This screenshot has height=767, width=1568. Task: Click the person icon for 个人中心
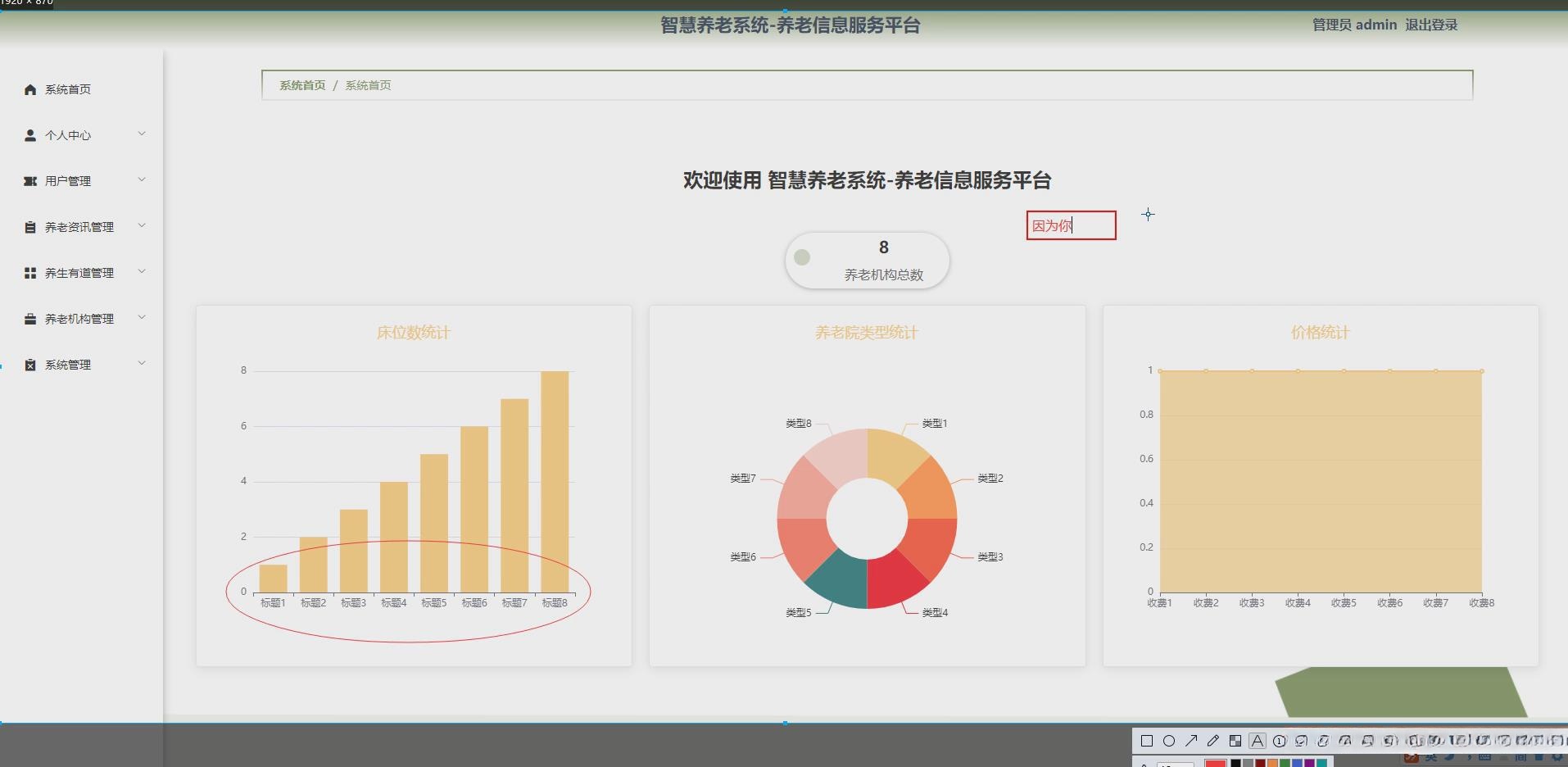(30, 135)
